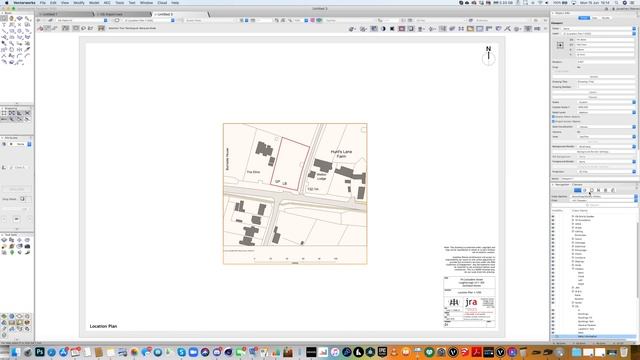The height and width of the screenshot is (360, 640).
Task: Open the Data tab in Object Info
Action: [x=595, y=18]
